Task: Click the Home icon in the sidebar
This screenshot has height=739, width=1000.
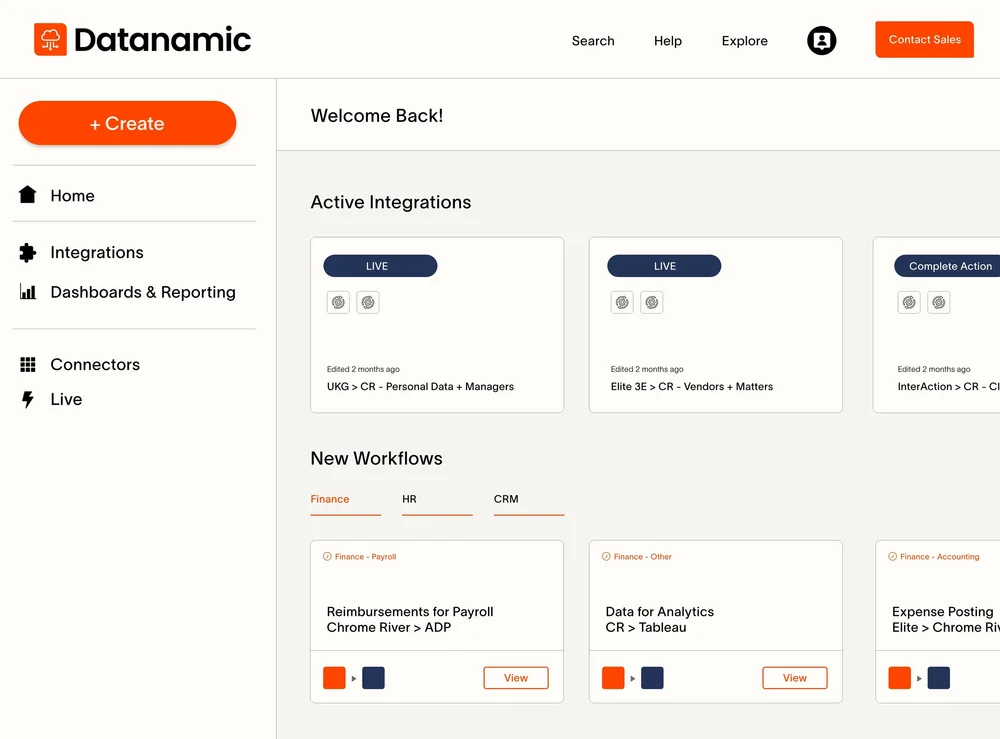Action: click(x=28, y=194)
